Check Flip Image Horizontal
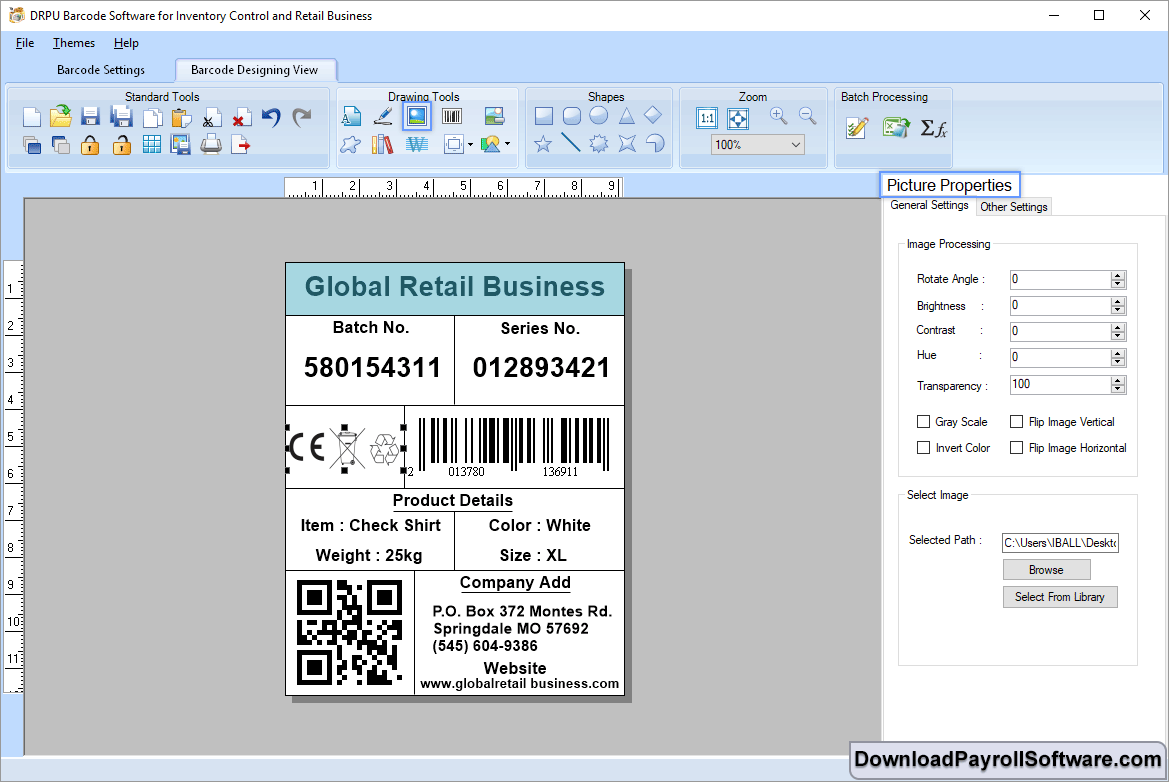This screenshot has width=1169, height=782. coord(1016,448)
